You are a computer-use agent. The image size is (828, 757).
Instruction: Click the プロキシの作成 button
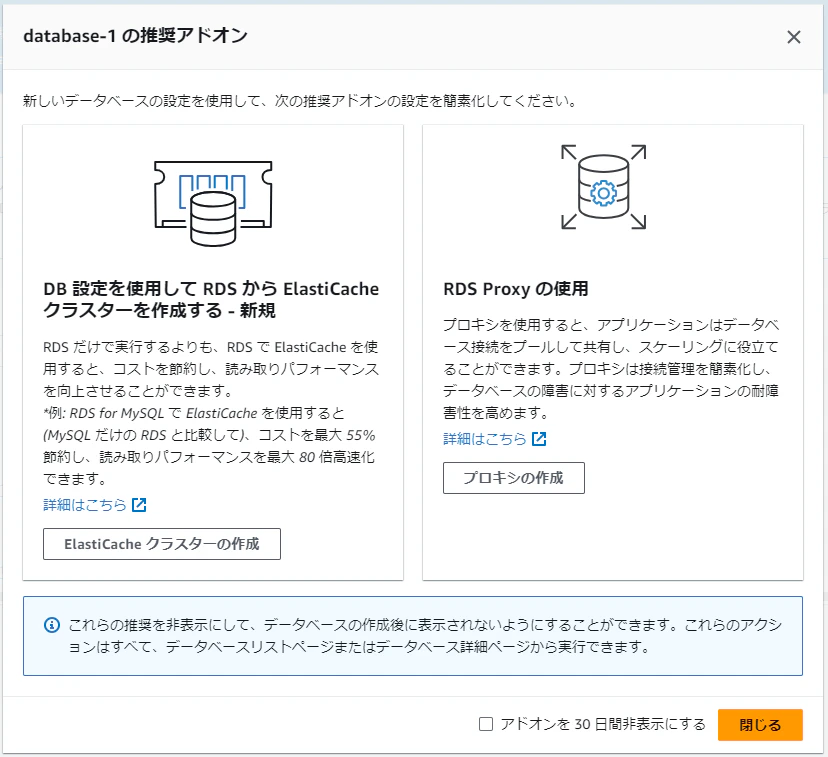tap(514, 478)
